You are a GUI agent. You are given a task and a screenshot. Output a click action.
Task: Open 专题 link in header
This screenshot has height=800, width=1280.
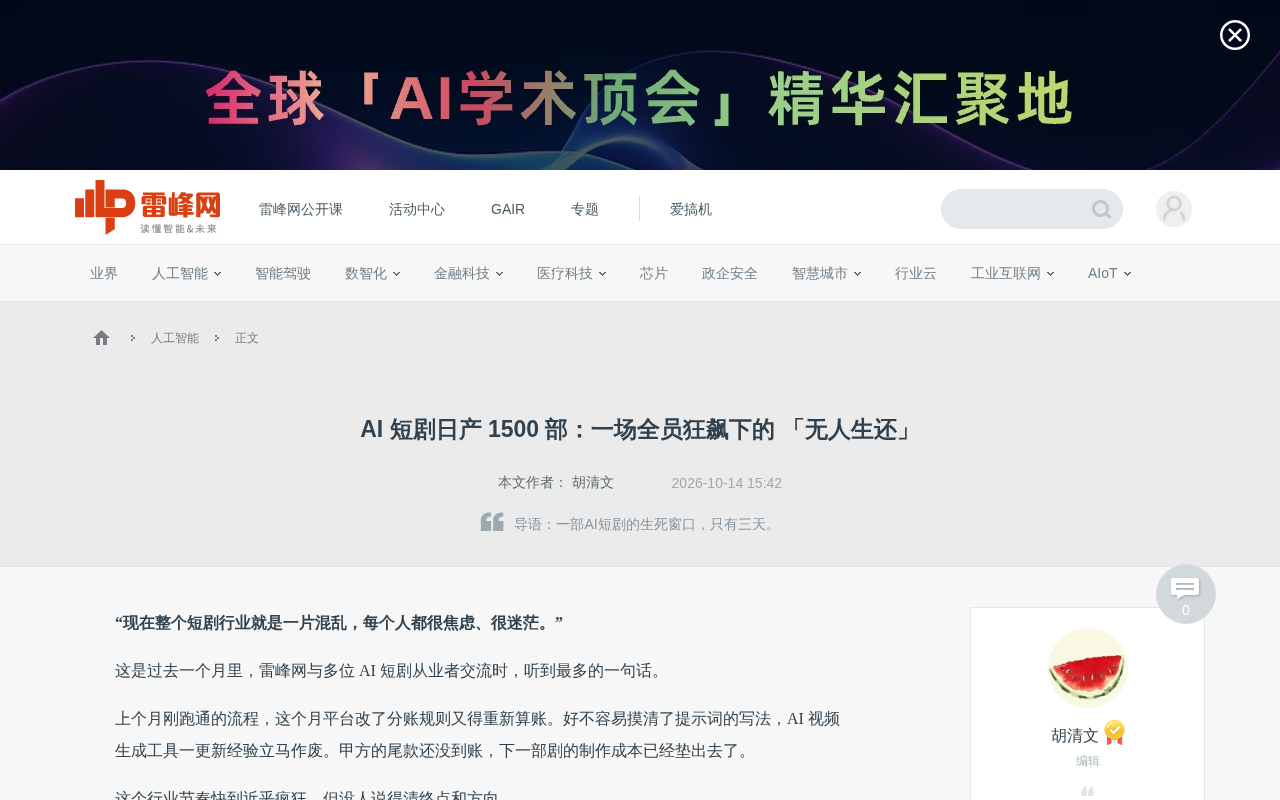(x=585, y=209)
